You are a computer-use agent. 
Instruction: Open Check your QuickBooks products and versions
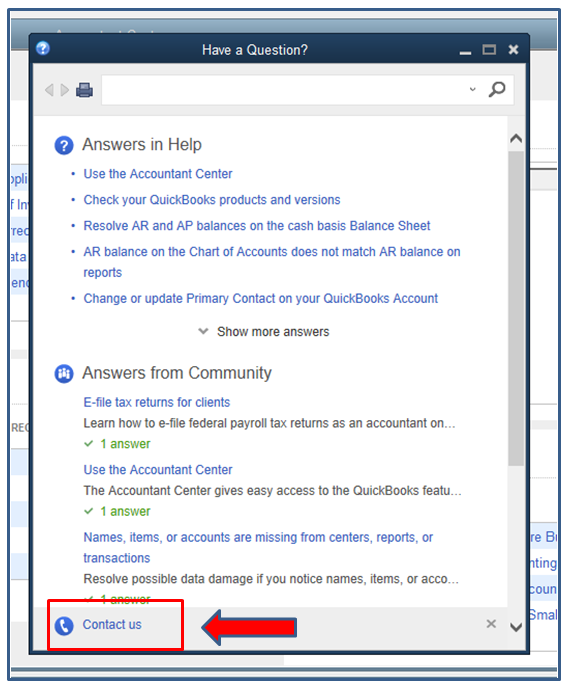[x=212, y=200]
